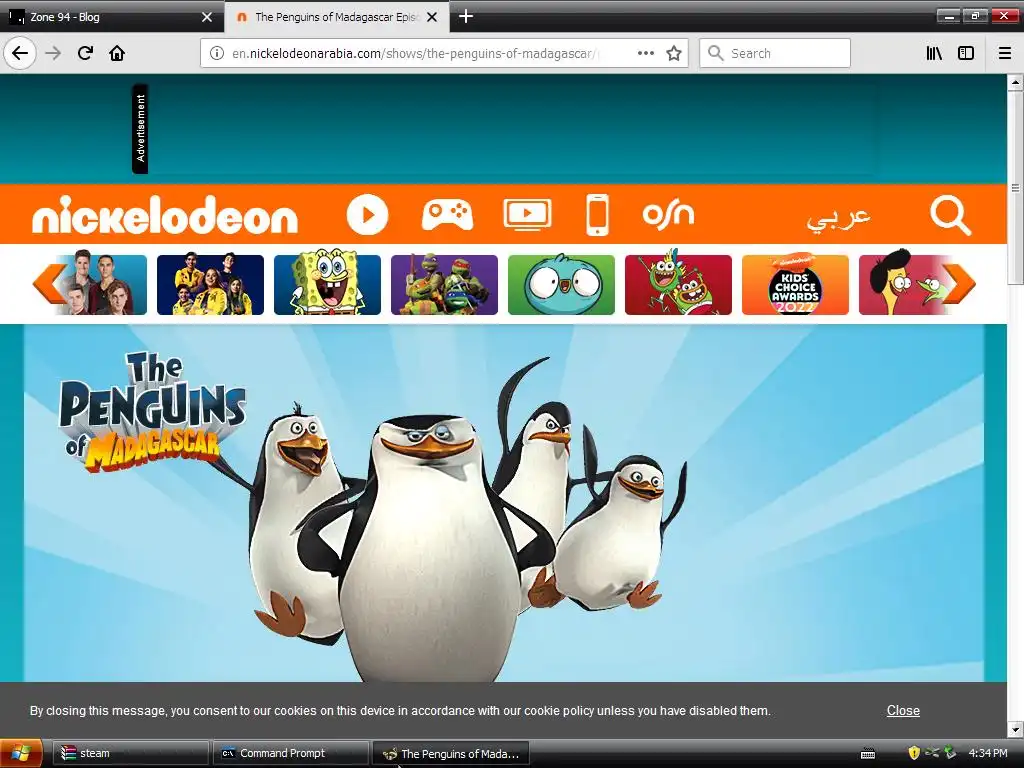Click the vertical scrollbar thumb
This screenshot has width=1024, height=768.
[1015, 187]
